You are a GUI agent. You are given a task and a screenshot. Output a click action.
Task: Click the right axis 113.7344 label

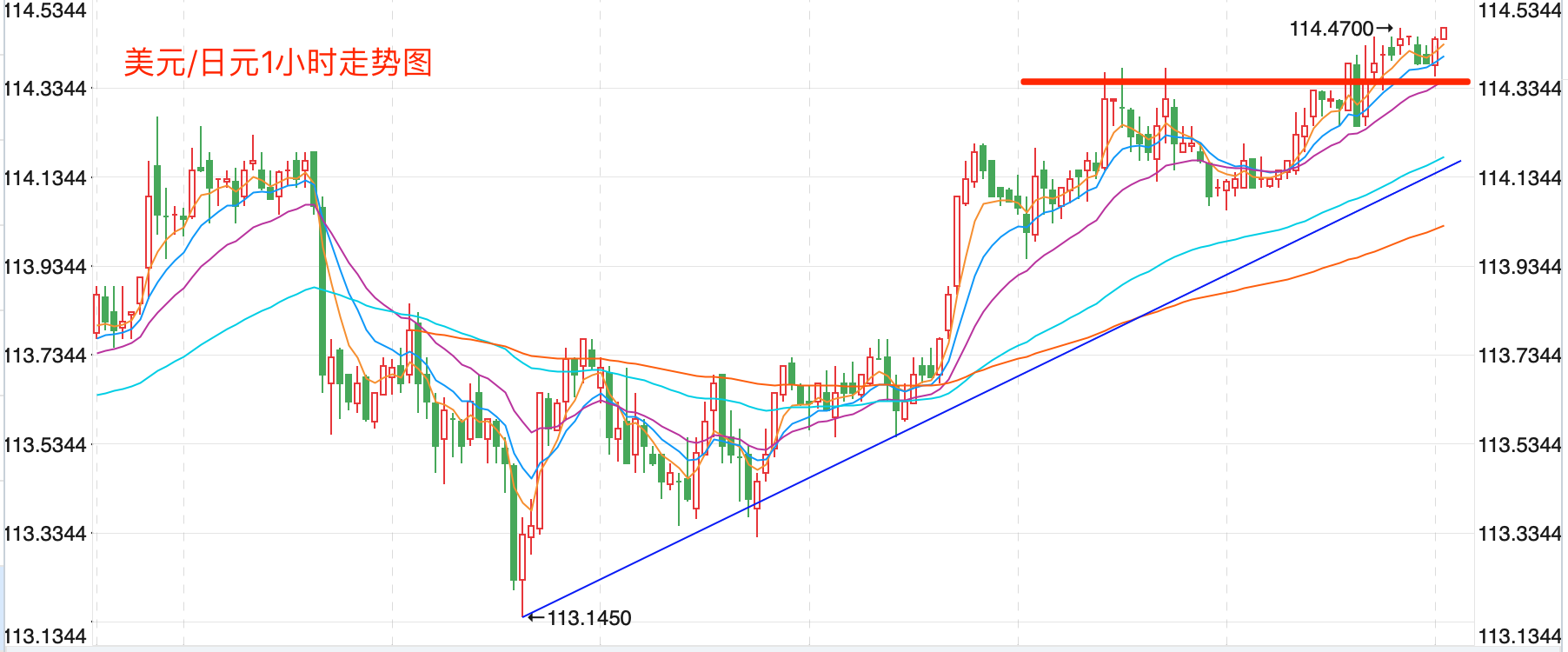click(x=1520, y=355)
